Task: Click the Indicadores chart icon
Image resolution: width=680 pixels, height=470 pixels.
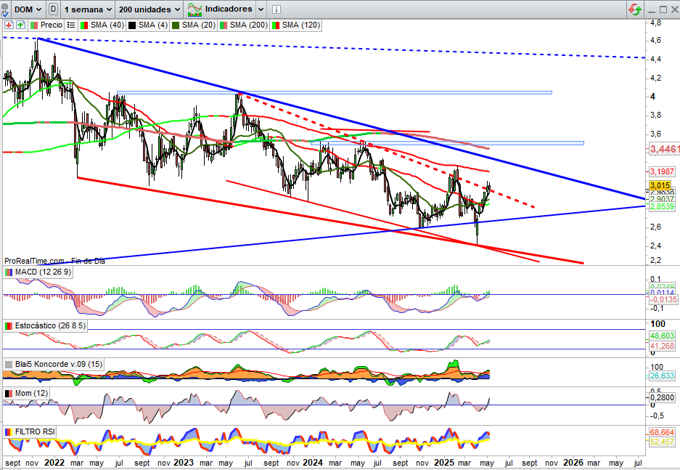Action: 195,9
